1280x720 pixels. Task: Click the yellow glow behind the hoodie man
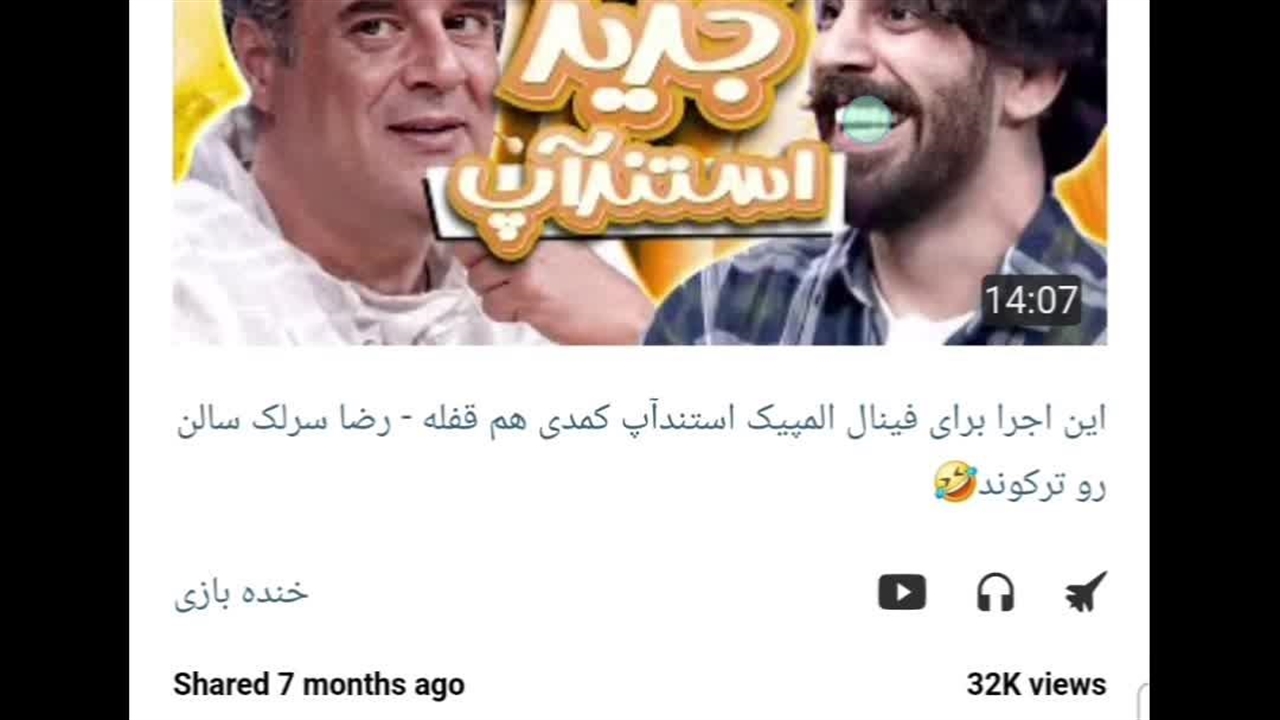click(203, 85)
